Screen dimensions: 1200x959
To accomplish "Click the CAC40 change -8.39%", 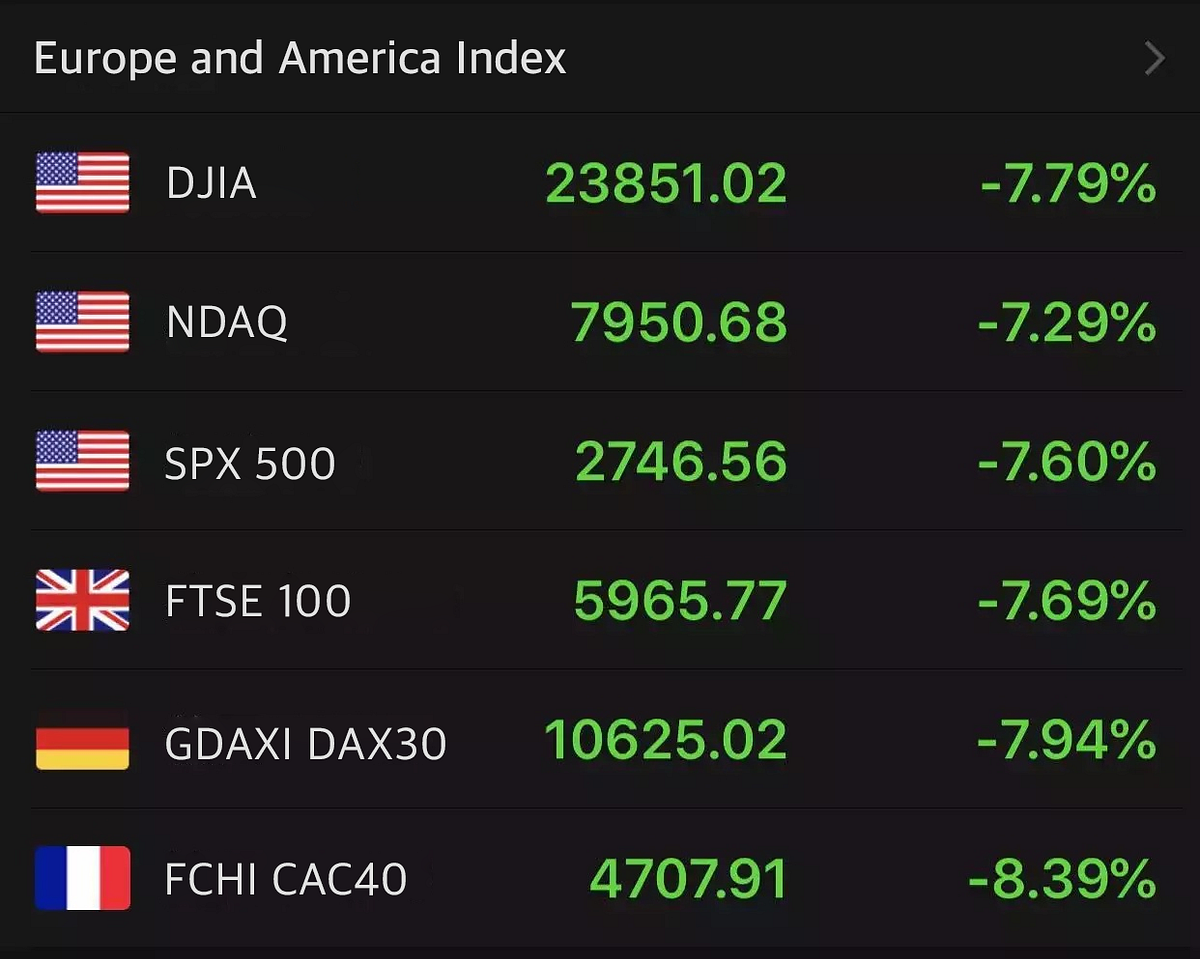I will [1063, 879].
